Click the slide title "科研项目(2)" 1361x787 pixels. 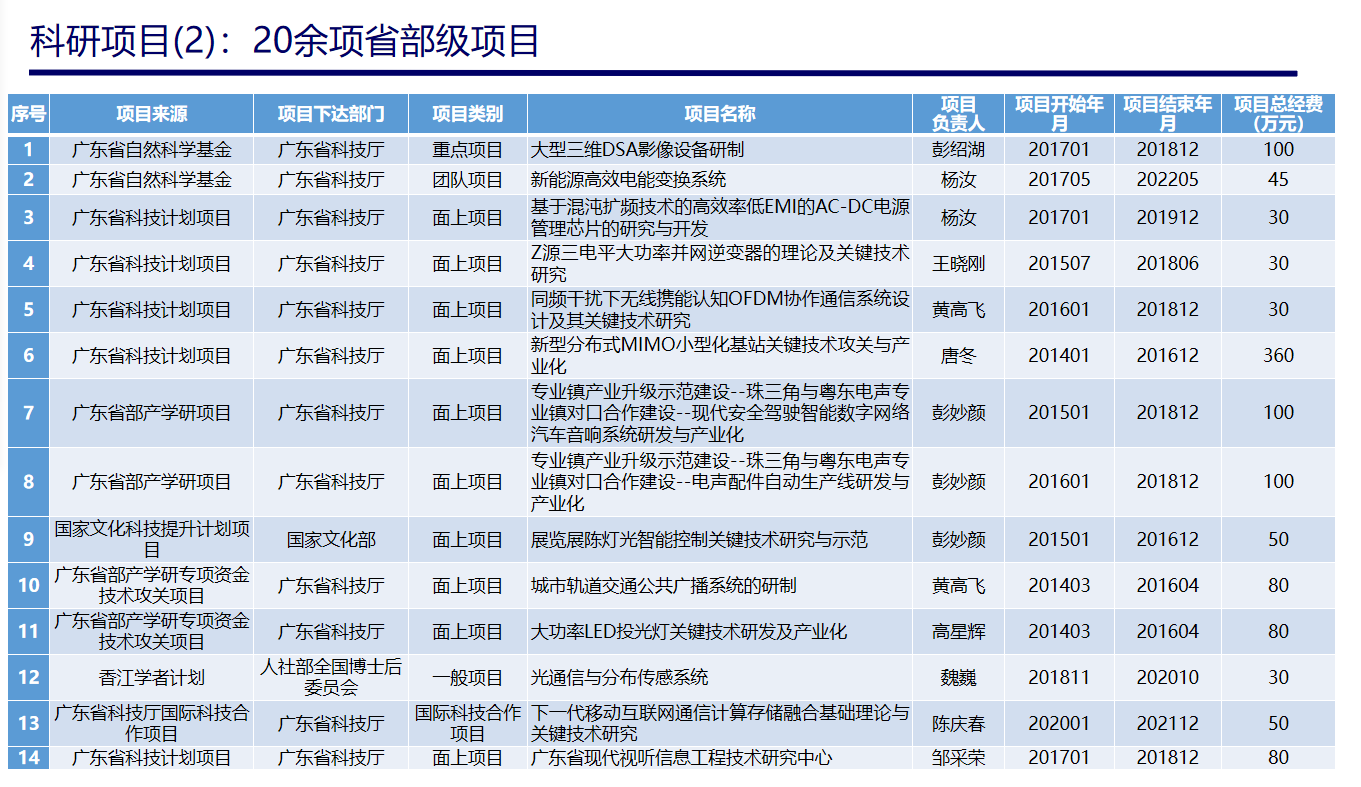pyautogui.click(x=284, y=41)
